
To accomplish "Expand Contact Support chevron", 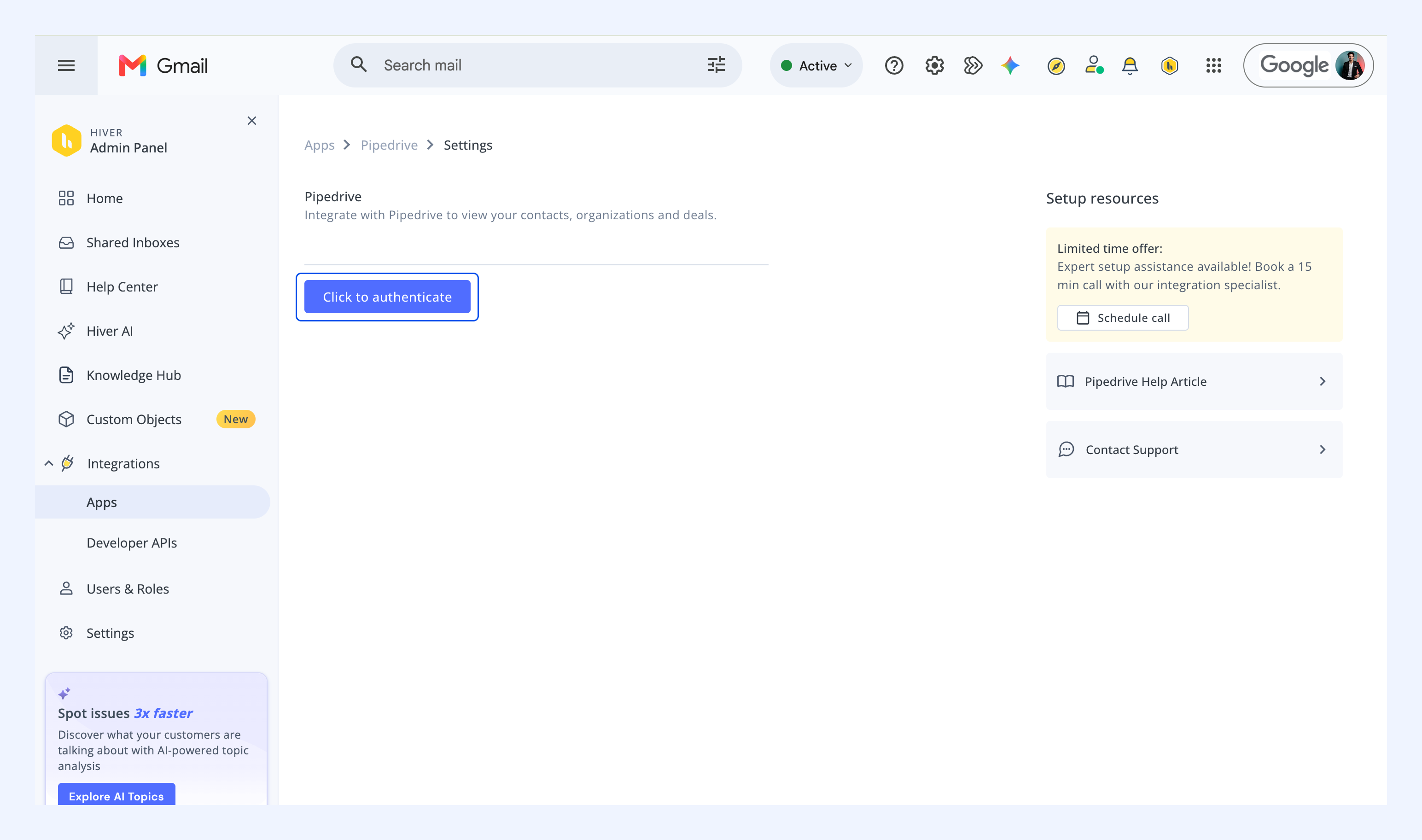I will [1323, 449].
